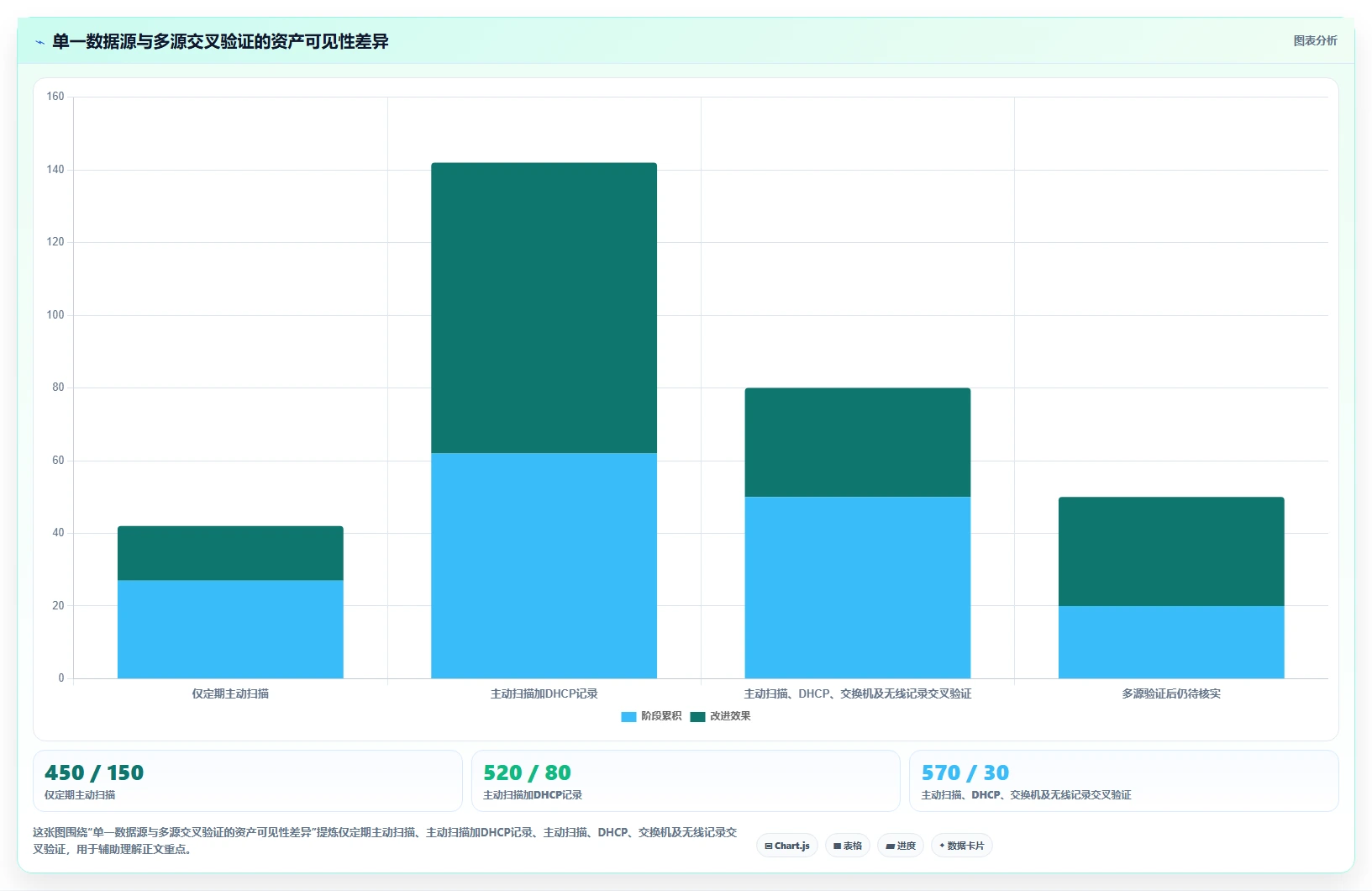The image size is (1372, 891).
Task: Click the y-axis value 40
Action: point(58,533)
